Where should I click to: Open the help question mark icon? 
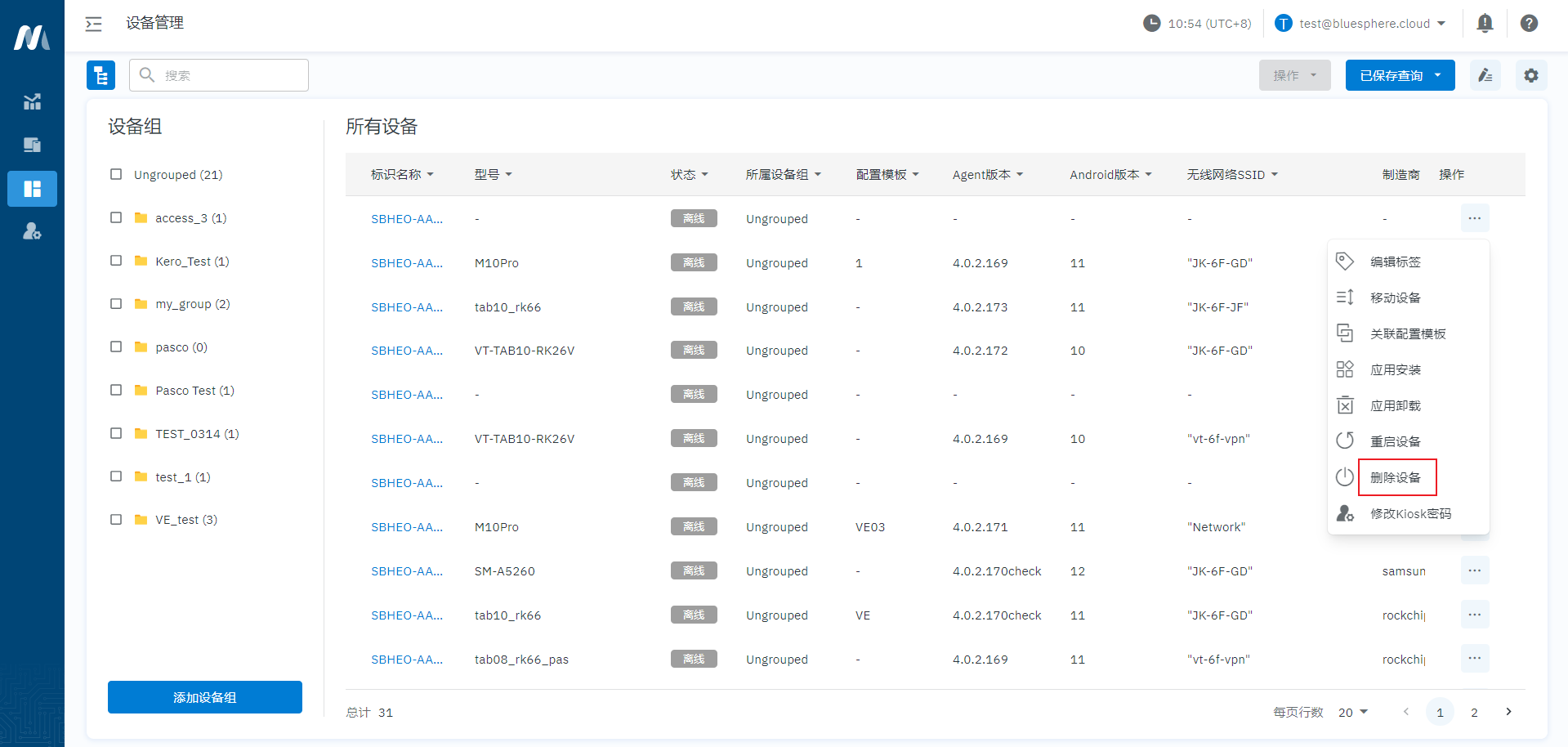click(1529, 24)
